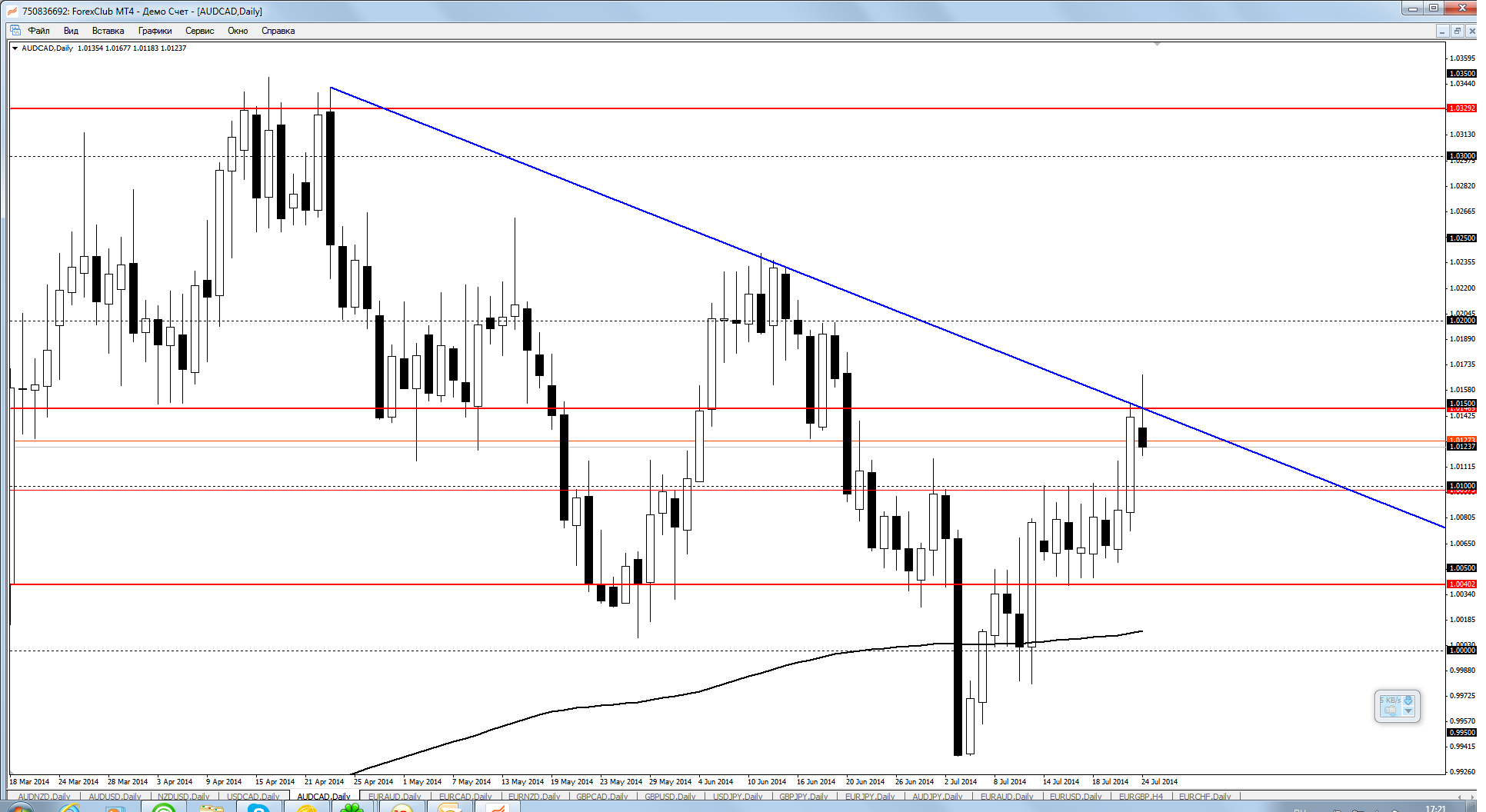The width and height of the screenshot is (1486, 812).
Task: Click the MetaTrader logo in title bar
Action: 12,11
